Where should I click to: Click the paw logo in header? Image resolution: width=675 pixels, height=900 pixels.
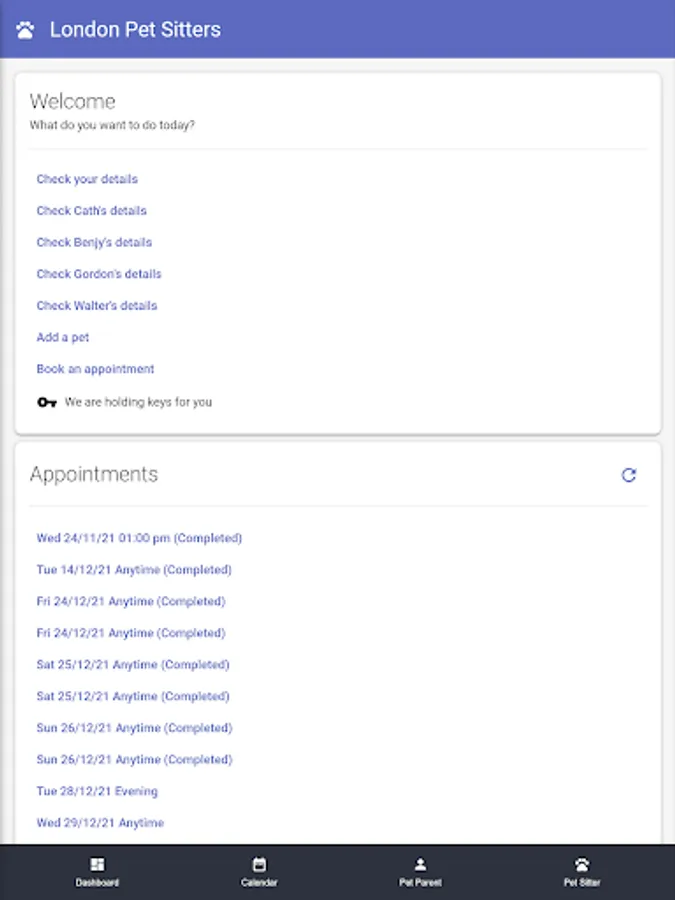26,30
